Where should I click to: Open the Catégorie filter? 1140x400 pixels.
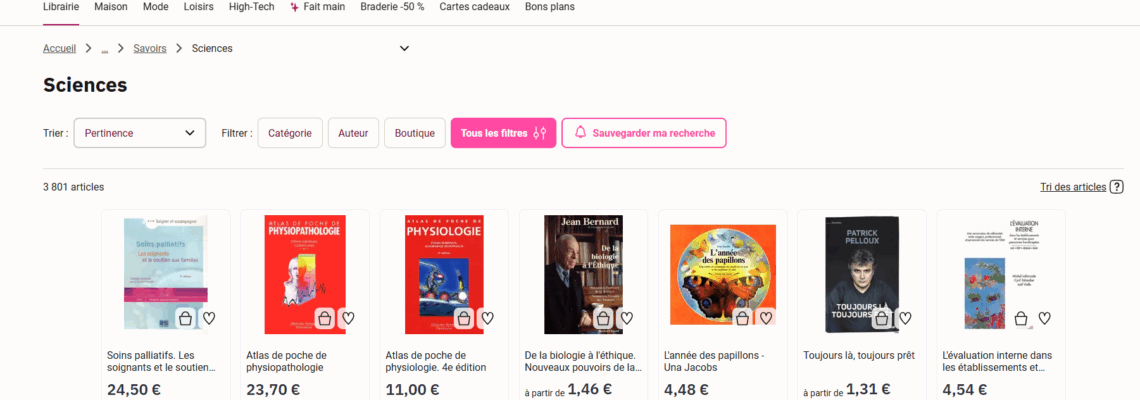[290, 133]
